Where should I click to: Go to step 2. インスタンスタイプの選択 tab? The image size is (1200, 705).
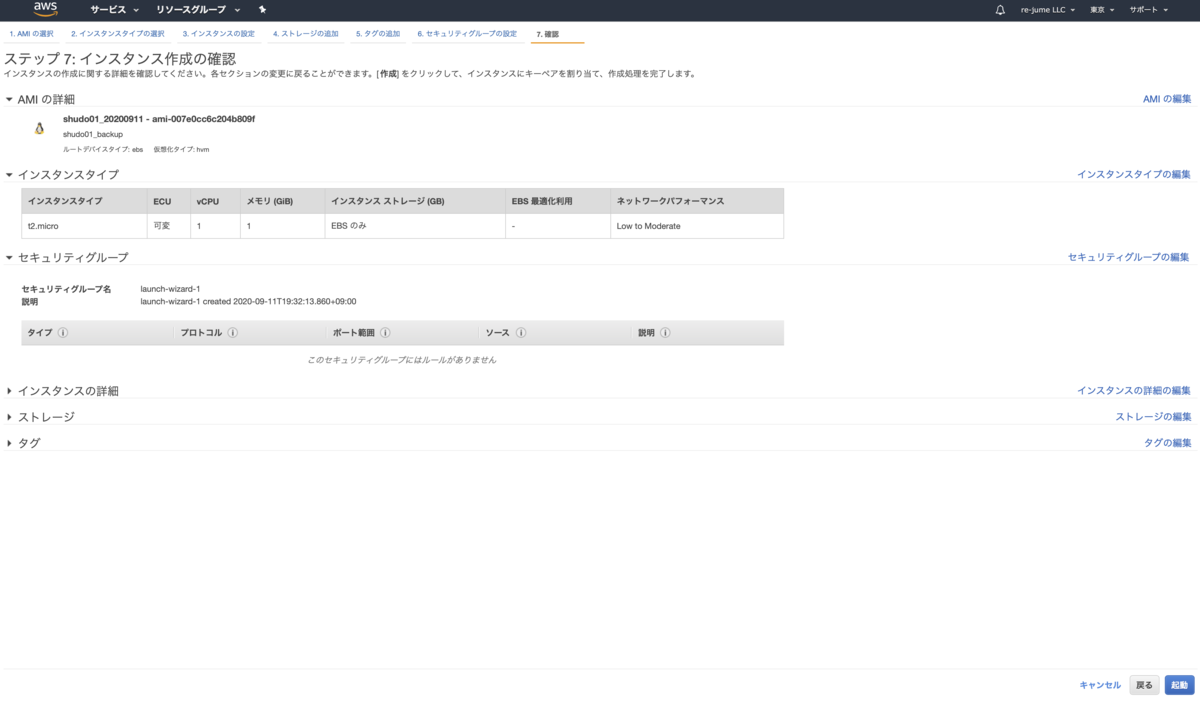coord(118,34)
